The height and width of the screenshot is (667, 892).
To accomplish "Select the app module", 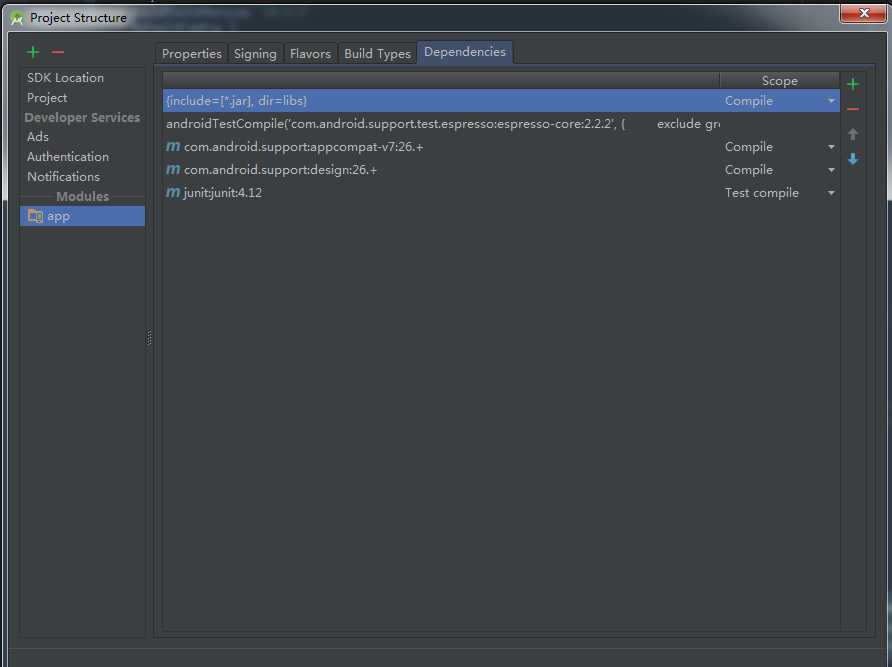I will click(x=82, y=216).
